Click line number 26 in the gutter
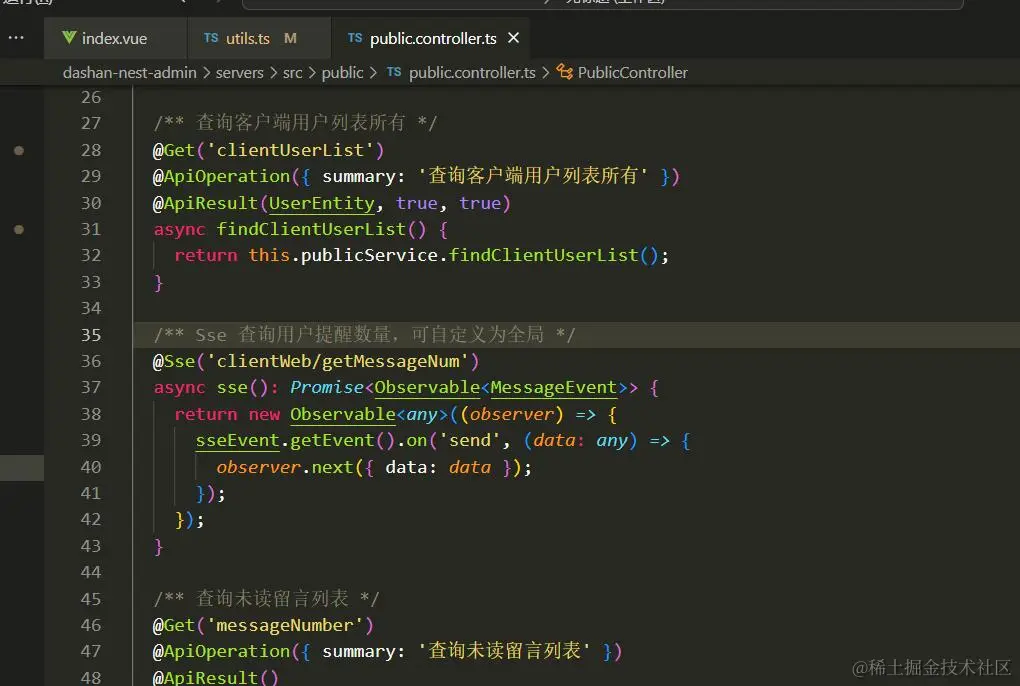Screen dimensions: 1020x686 click(x=91, y=98)
